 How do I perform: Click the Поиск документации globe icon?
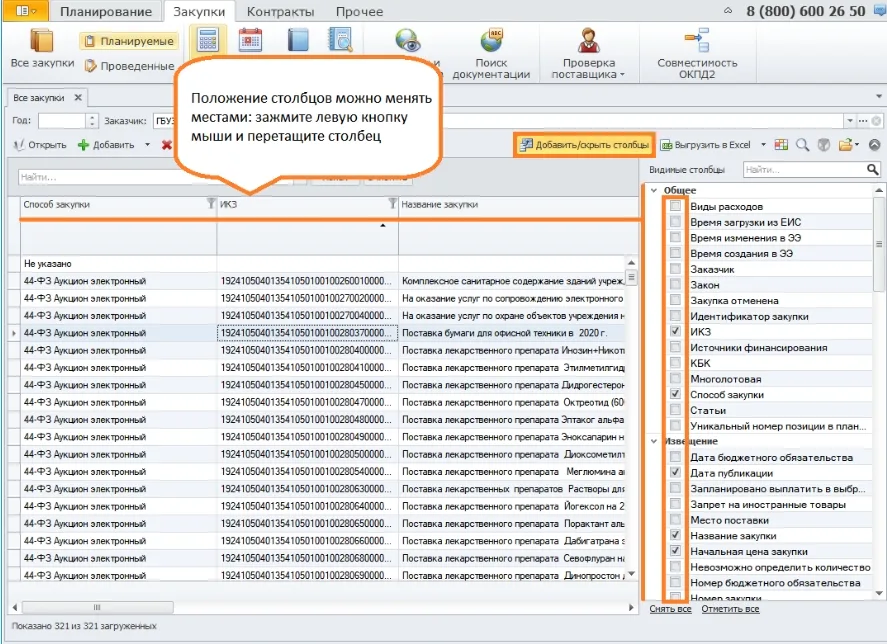491,41
